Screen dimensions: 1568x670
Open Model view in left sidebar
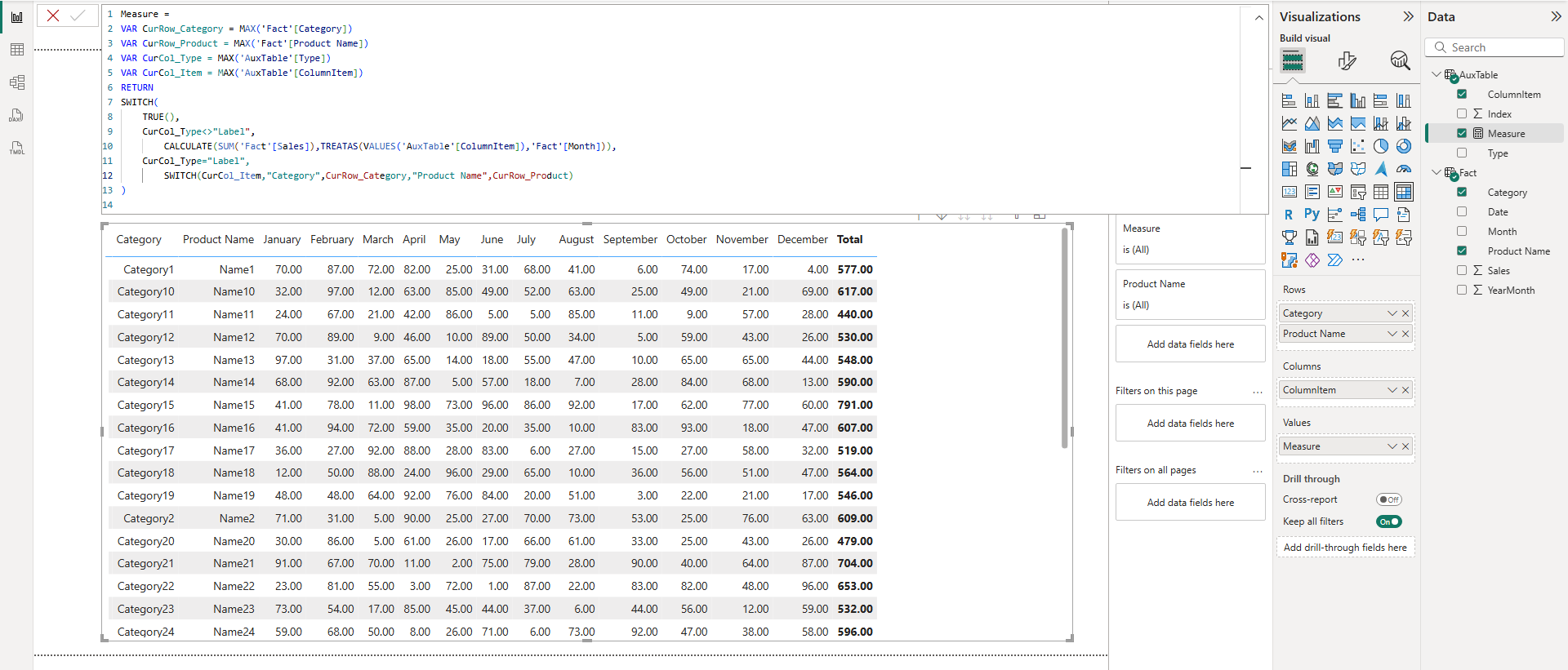coord(16,82)
